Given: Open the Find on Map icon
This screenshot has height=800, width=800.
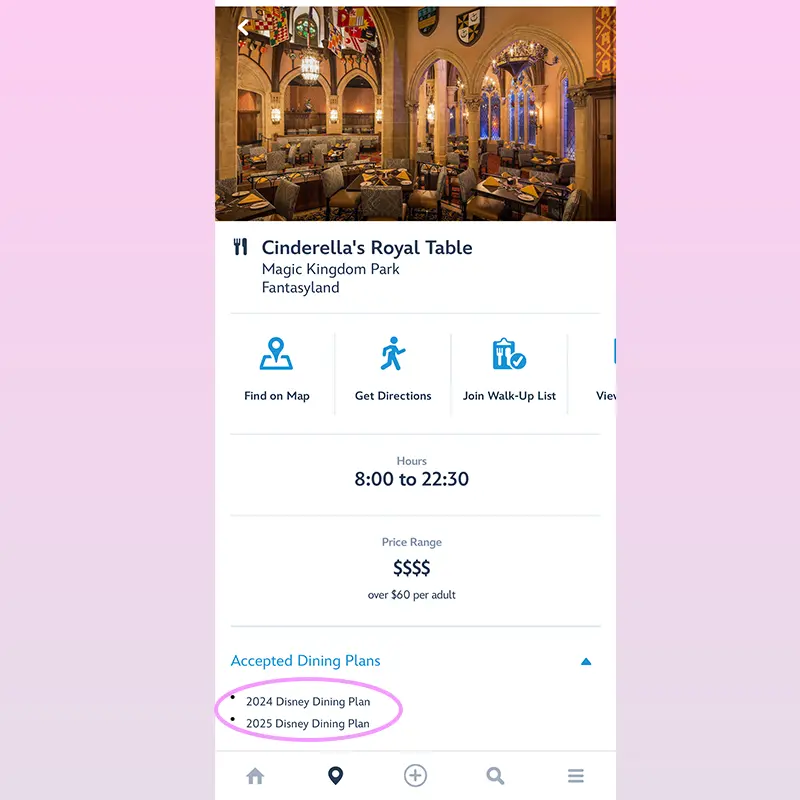Looking at the screenshot, I should point(276,353).
